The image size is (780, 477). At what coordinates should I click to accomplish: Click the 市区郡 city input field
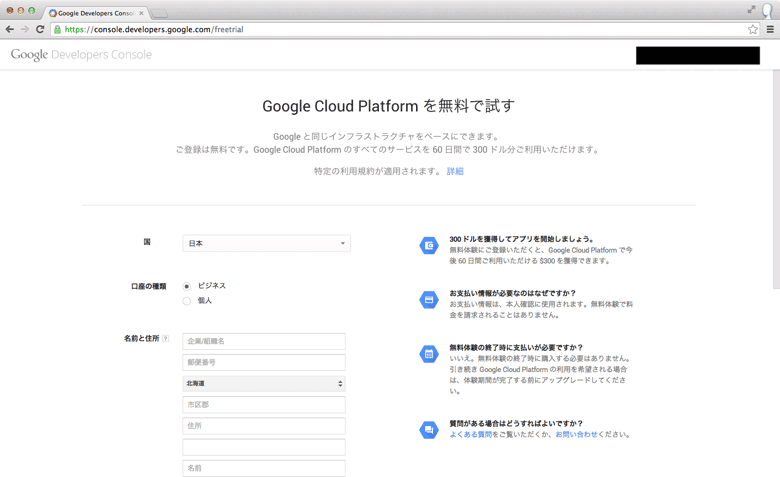[x=264, y=404]
